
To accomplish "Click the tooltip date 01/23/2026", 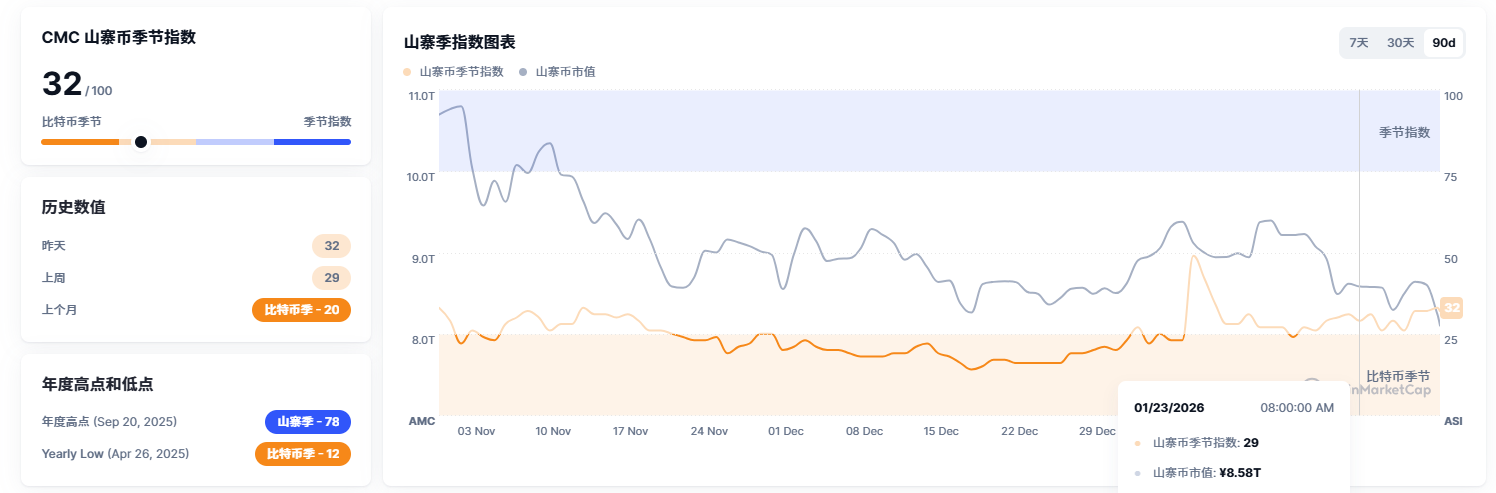I will coord(1169,408).
